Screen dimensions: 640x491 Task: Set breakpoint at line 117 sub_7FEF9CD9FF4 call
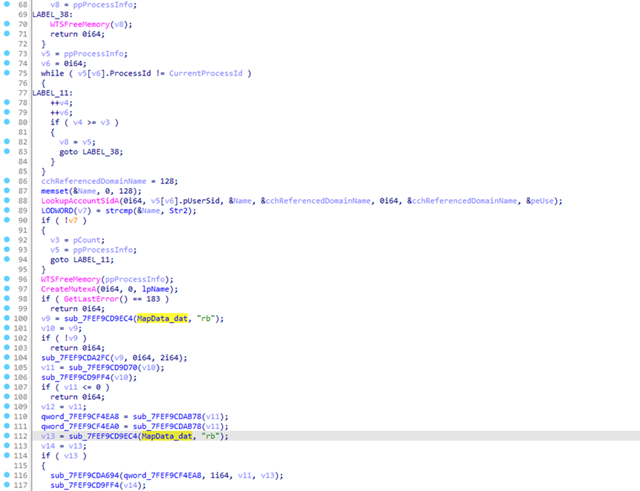7,484
